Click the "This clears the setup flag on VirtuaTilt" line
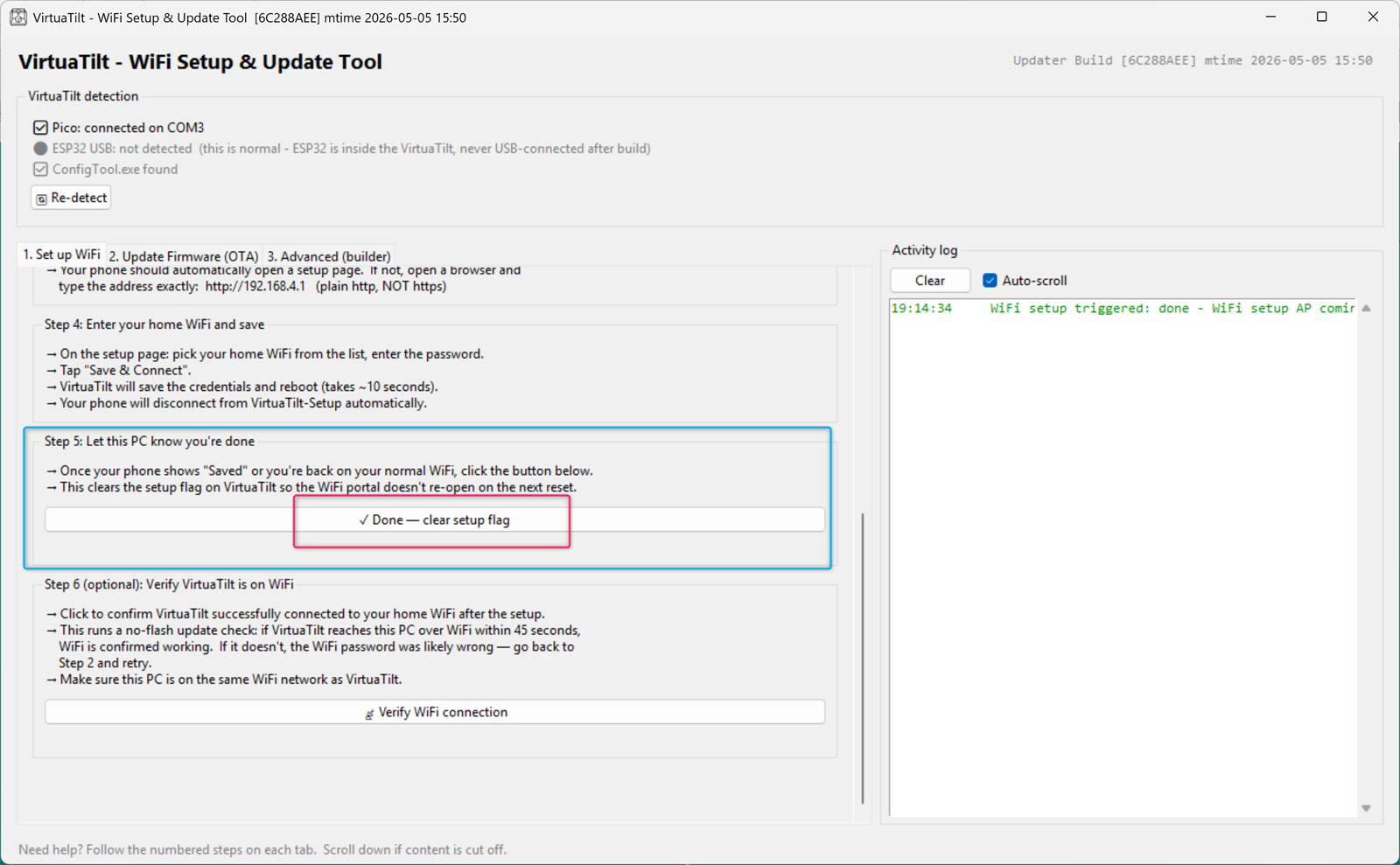This screenshot has width=1400, height=865. [312, 487]
